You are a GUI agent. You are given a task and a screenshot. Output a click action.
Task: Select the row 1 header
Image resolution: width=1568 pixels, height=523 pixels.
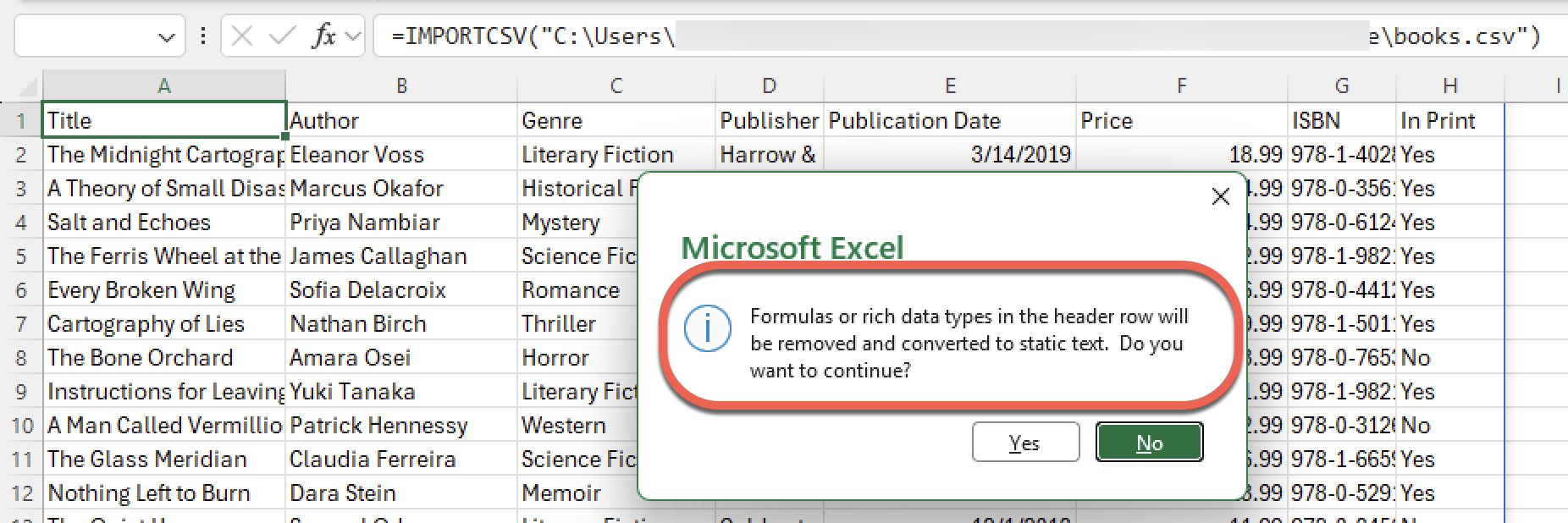pyautogui.click(x=21, y=121)
